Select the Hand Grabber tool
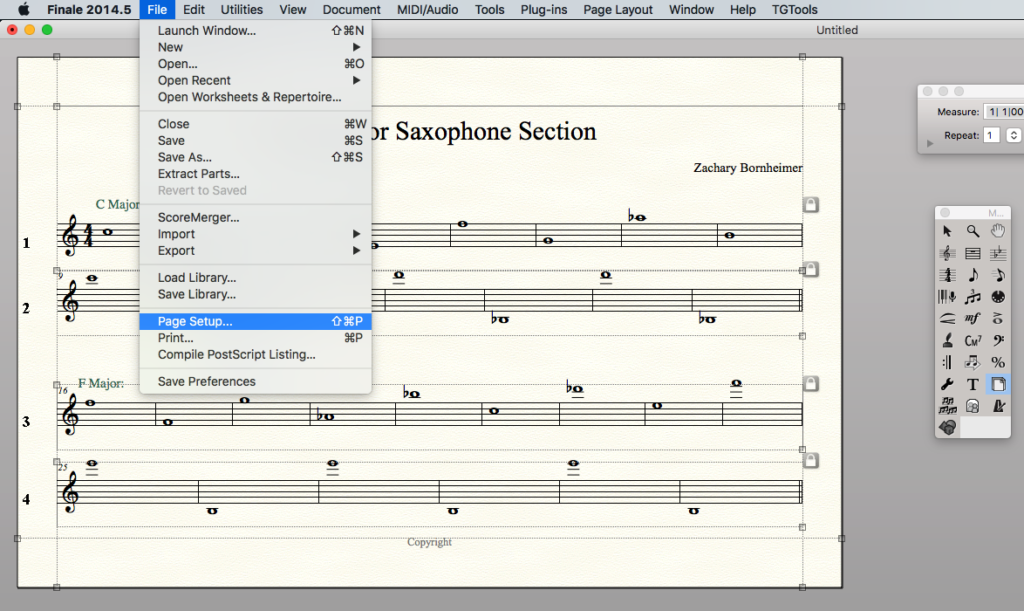 (998, 231)
